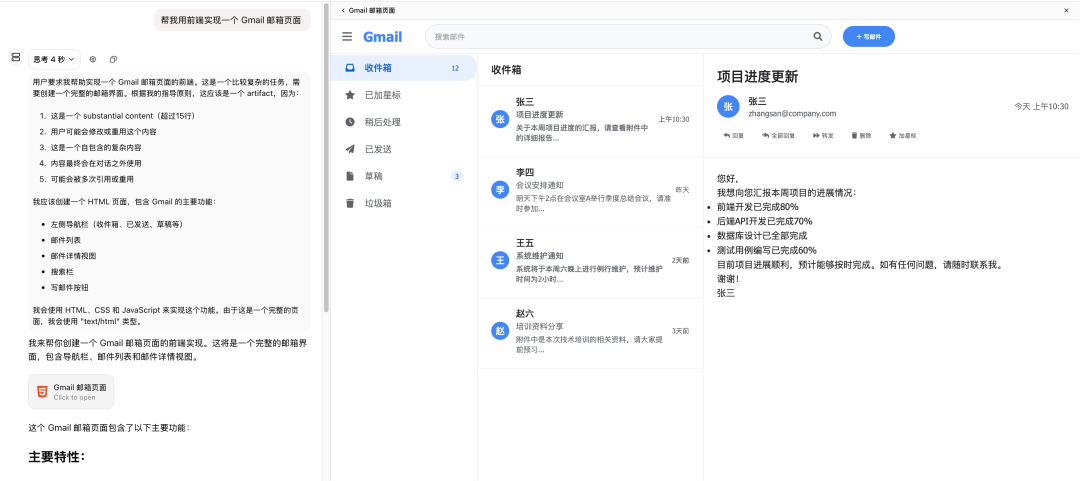Click the inbox tray icon in sidebar

click(x=350, y=68)
